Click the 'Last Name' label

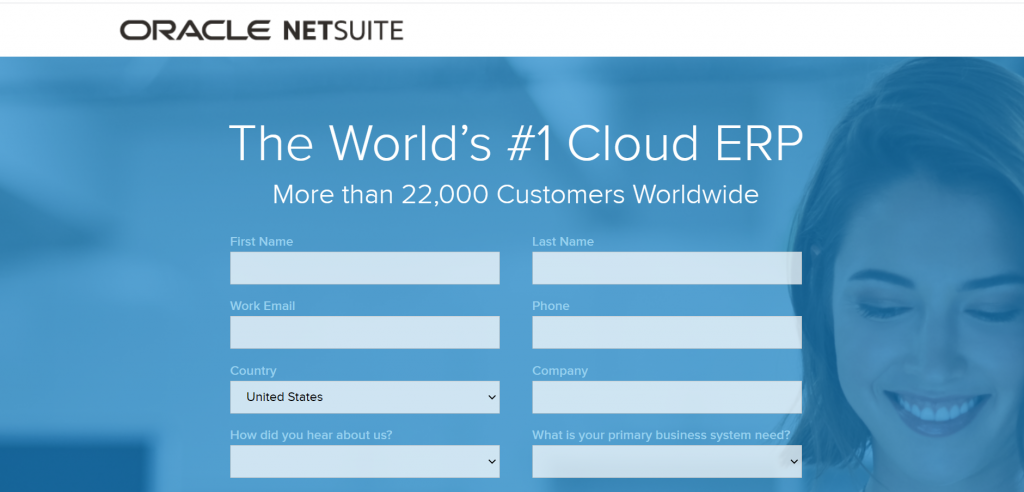[563, 242]
